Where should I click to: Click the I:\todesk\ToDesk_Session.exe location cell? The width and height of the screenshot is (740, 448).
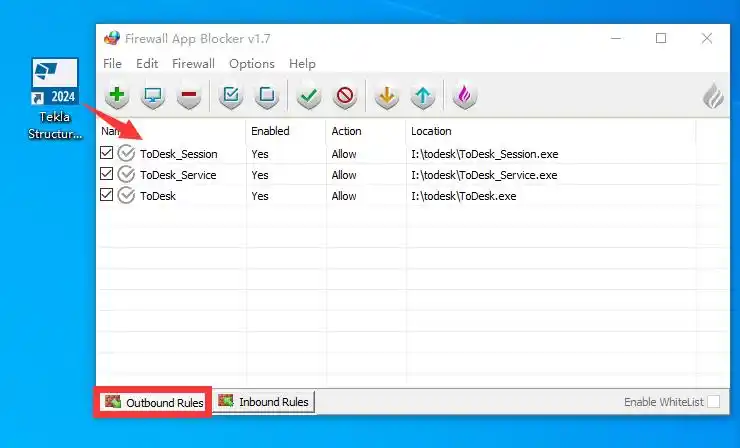[485, 154]
